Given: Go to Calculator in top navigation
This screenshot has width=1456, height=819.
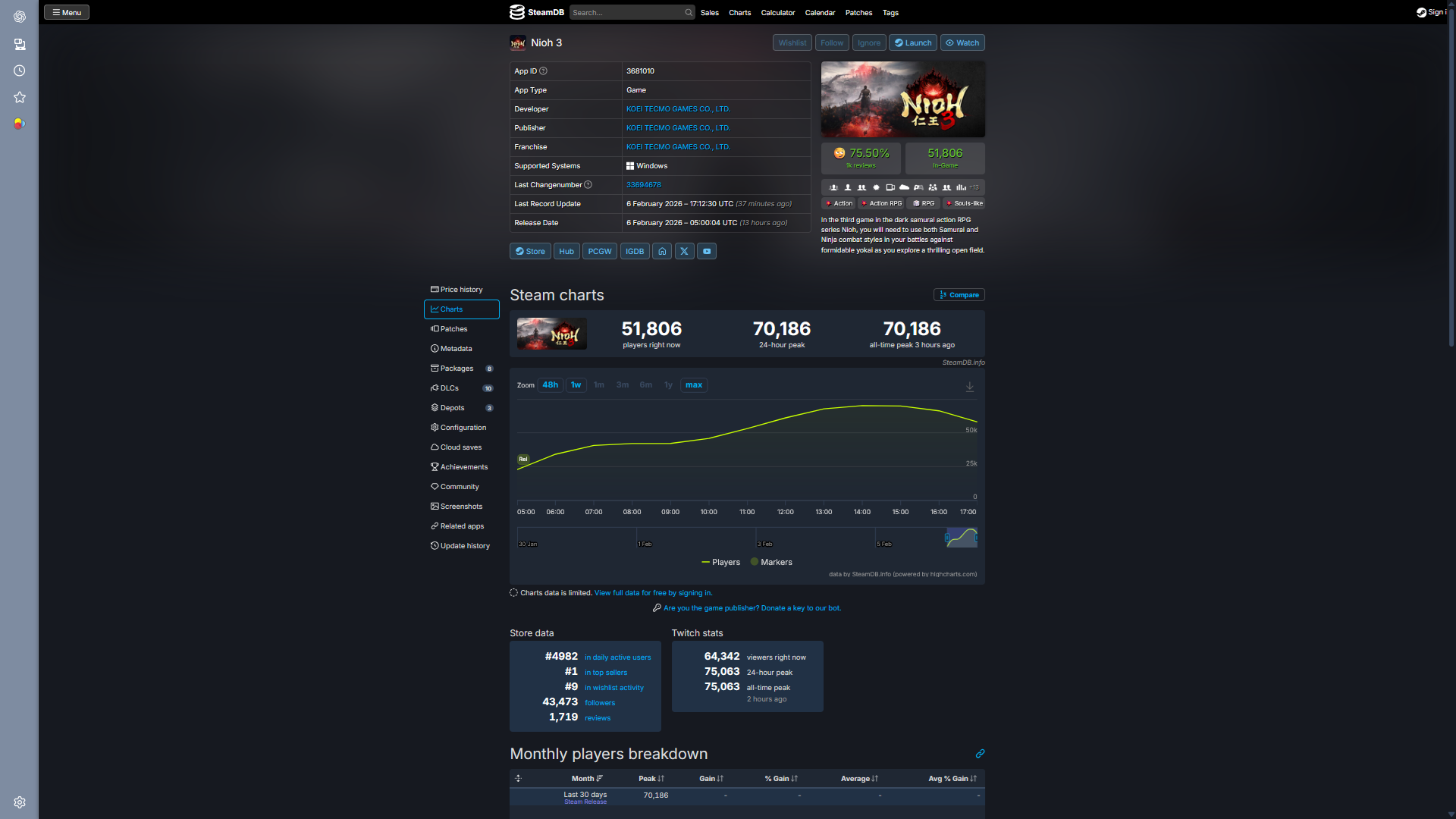Looking at the screenshot, I should [x=777, y=13].
